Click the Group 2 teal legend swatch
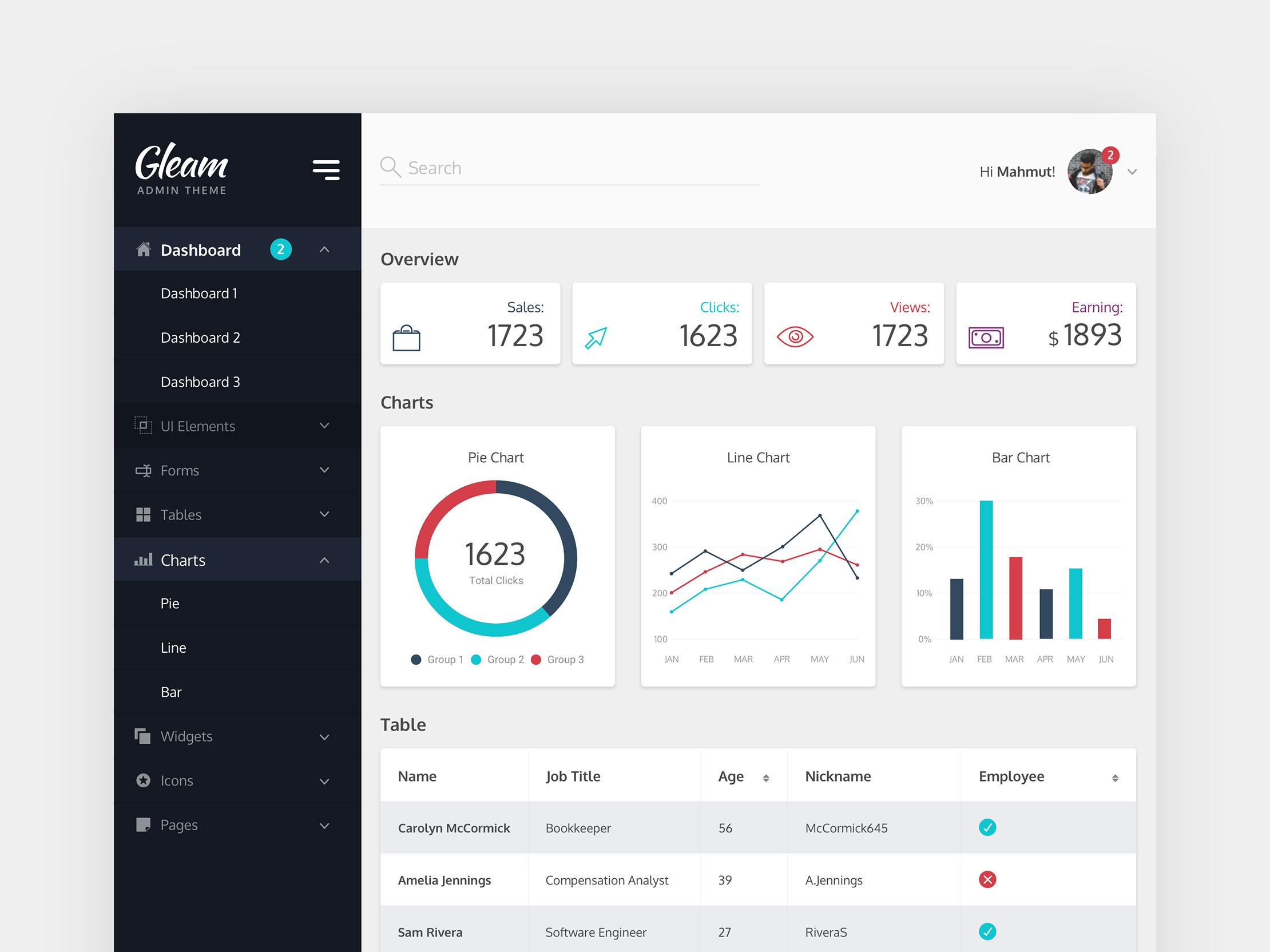The height and width of the screenshot is (952, 1270). click(x=475, y=659)
